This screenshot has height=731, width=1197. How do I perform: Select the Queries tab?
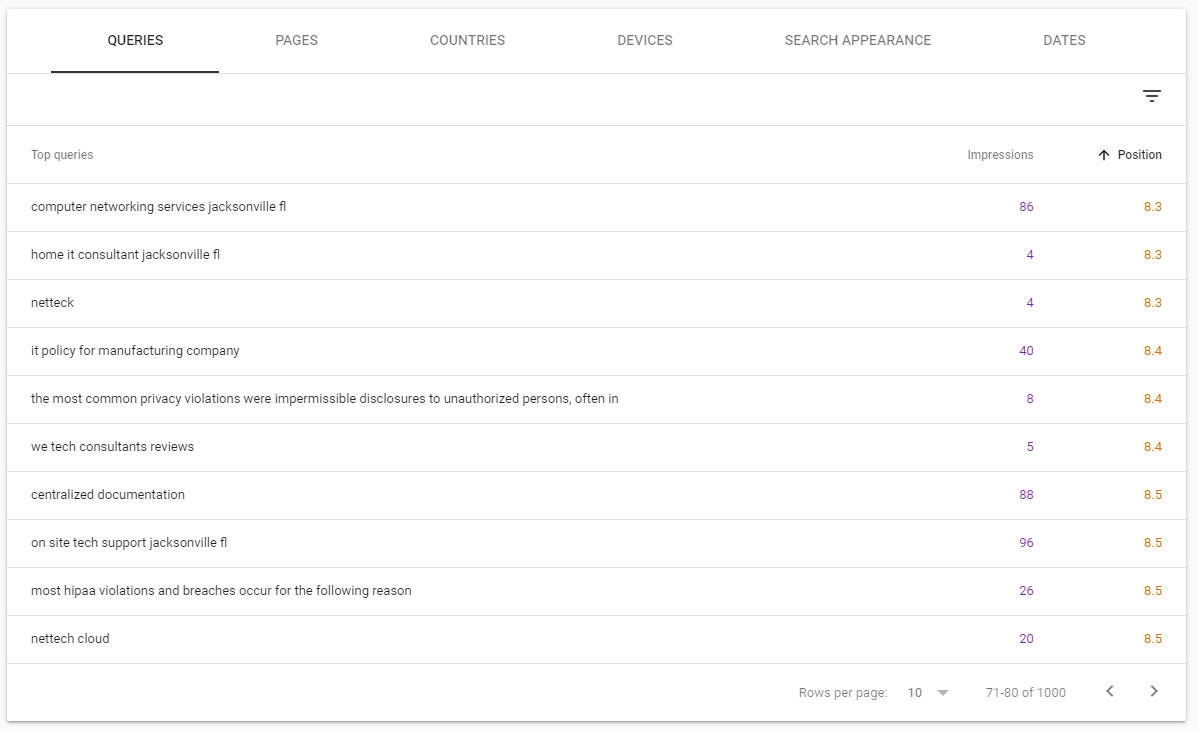click(135, 41)
